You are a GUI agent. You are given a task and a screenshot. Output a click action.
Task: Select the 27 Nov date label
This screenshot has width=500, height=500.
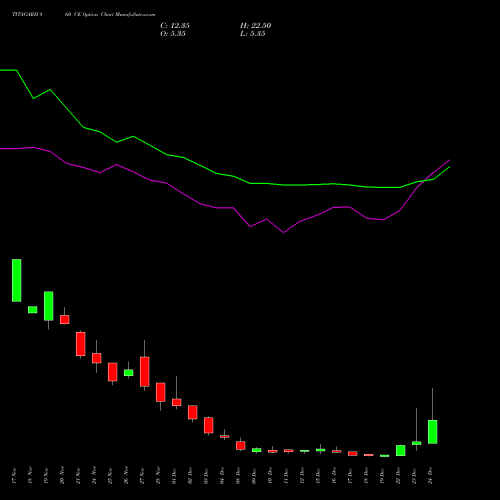[142, 476]
